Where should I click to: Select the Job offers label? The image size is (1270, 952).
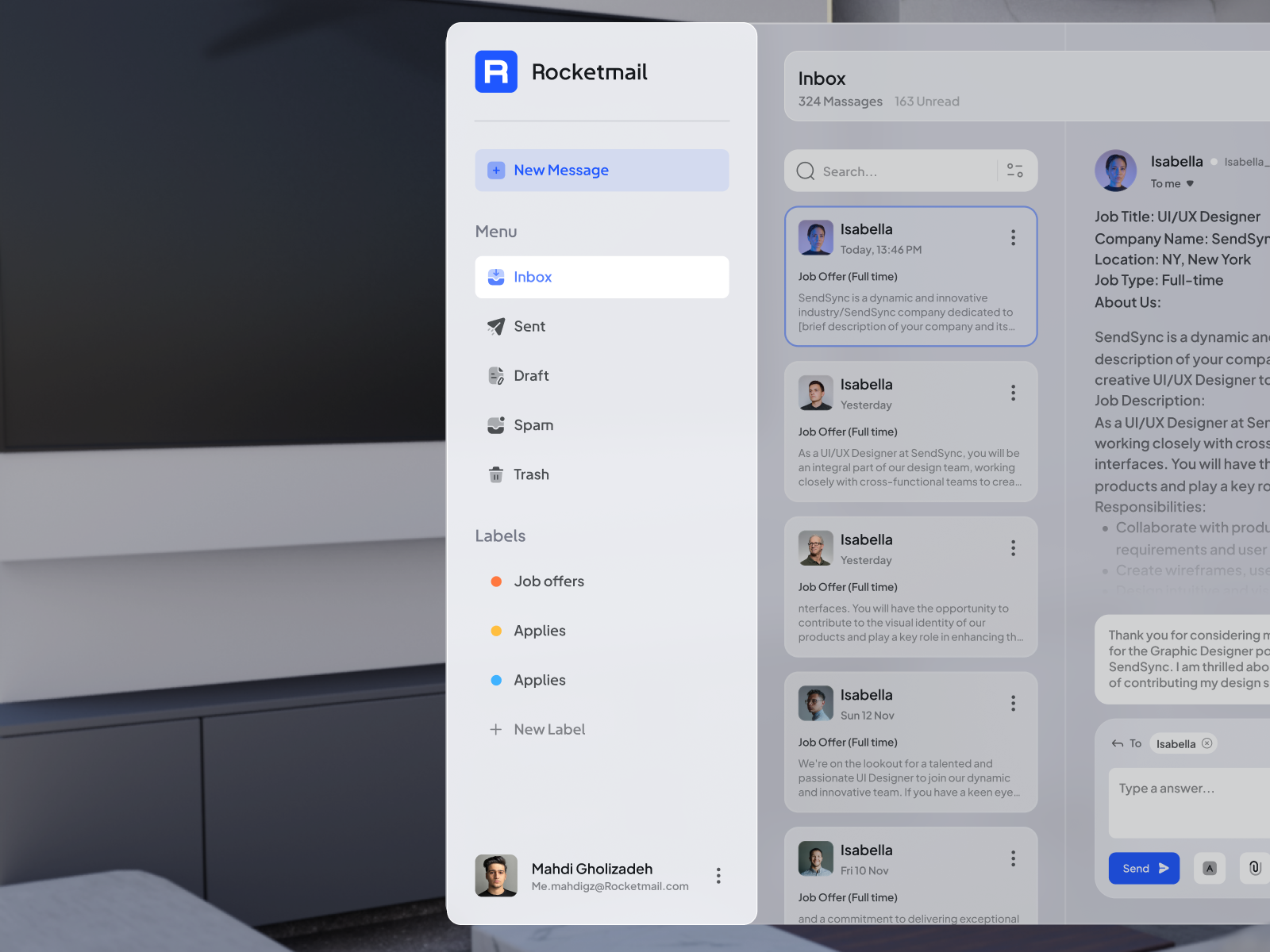pos(548,581)
